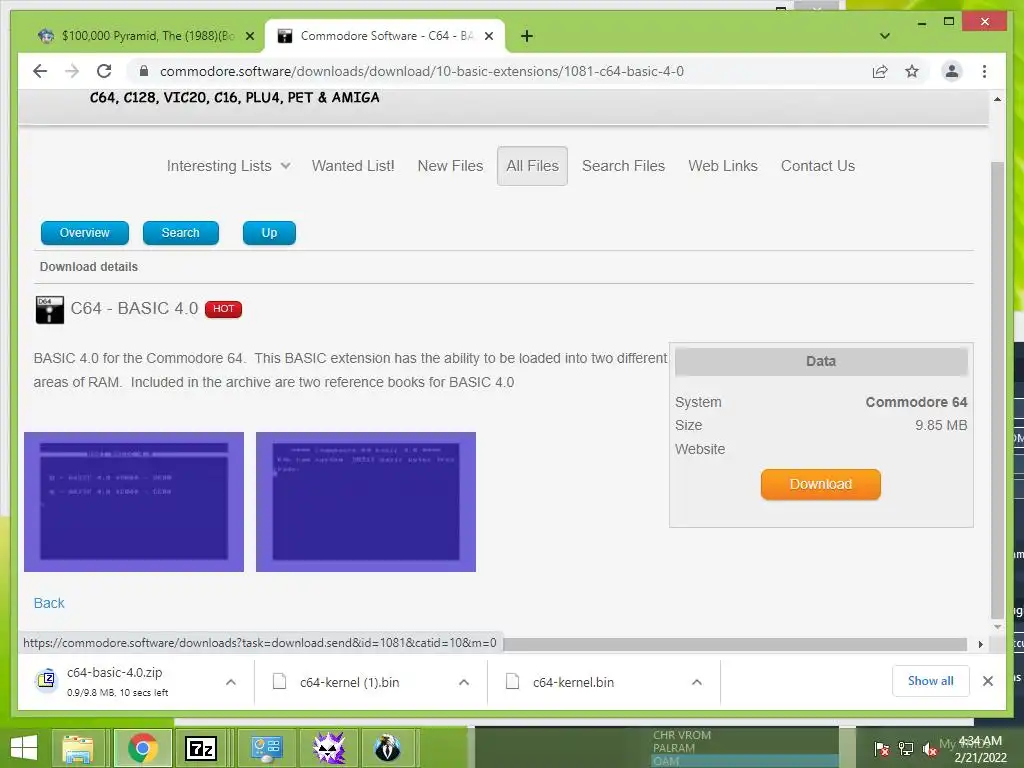Screen dimensions: 1024x768
Task: Open the Control Panel taskbar icon
Action: pyautogui.click(x=266, y=748)
